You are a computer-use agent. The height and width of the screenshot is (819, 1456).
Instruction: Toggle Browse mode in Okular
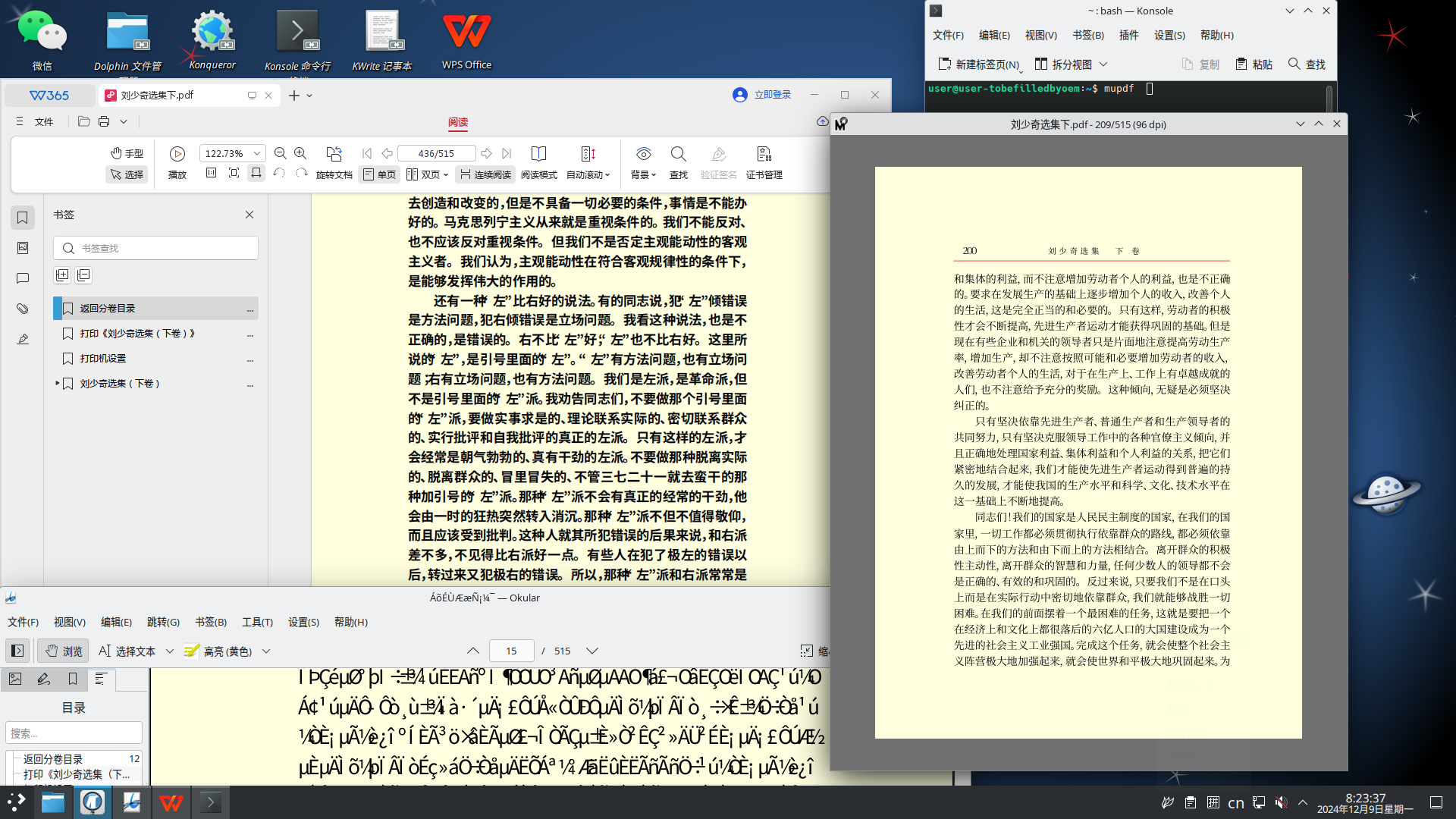tap(64, 651)
